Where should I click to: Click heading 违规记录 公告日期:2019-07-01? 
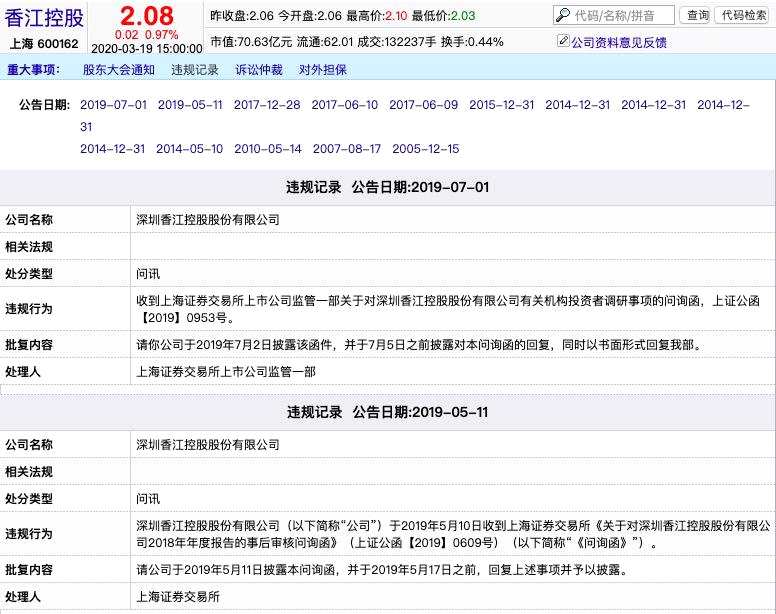[x=388, y=187]
